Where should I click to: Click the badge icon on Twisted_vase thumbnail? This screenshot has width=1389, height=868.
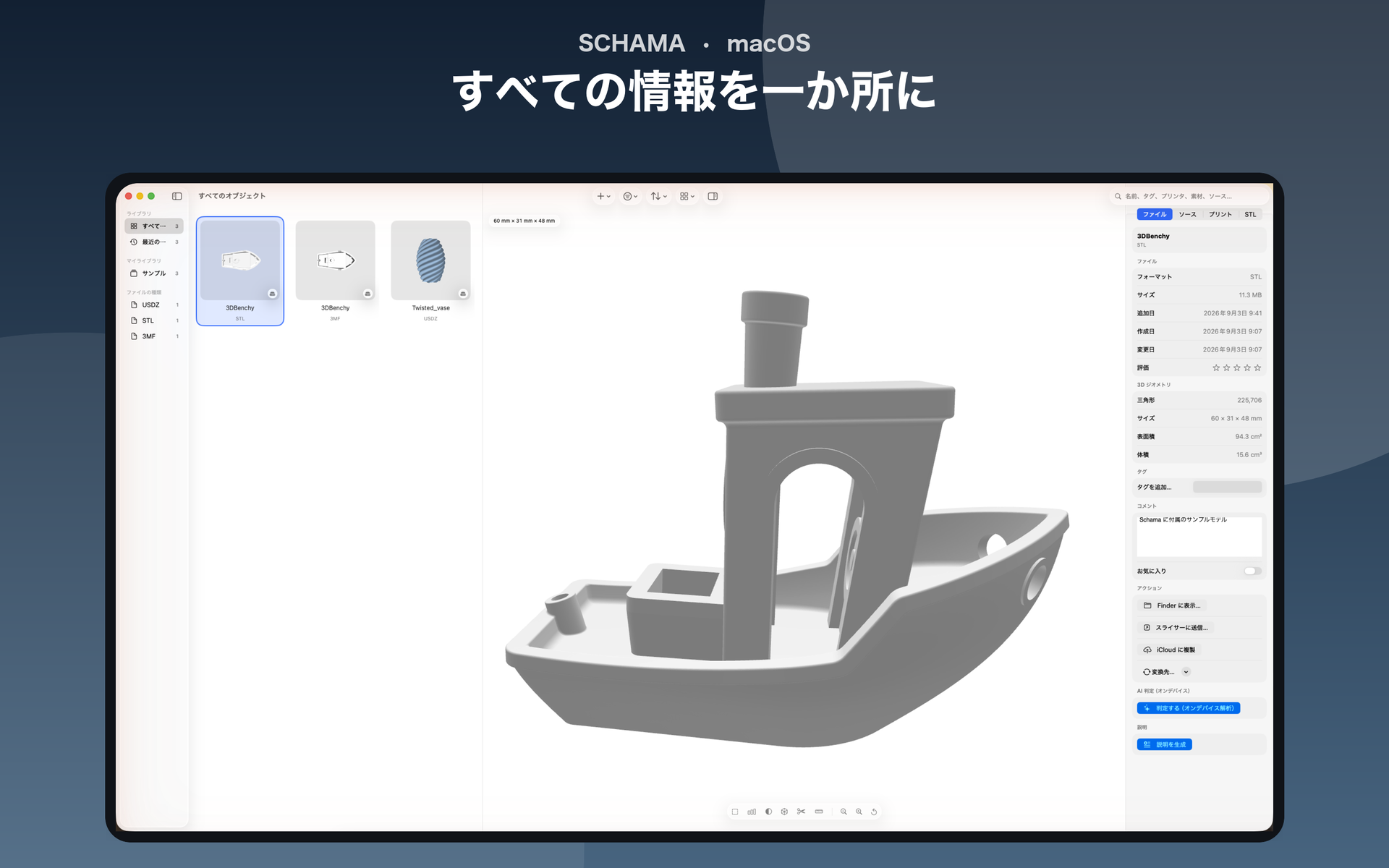pos(463,294)
